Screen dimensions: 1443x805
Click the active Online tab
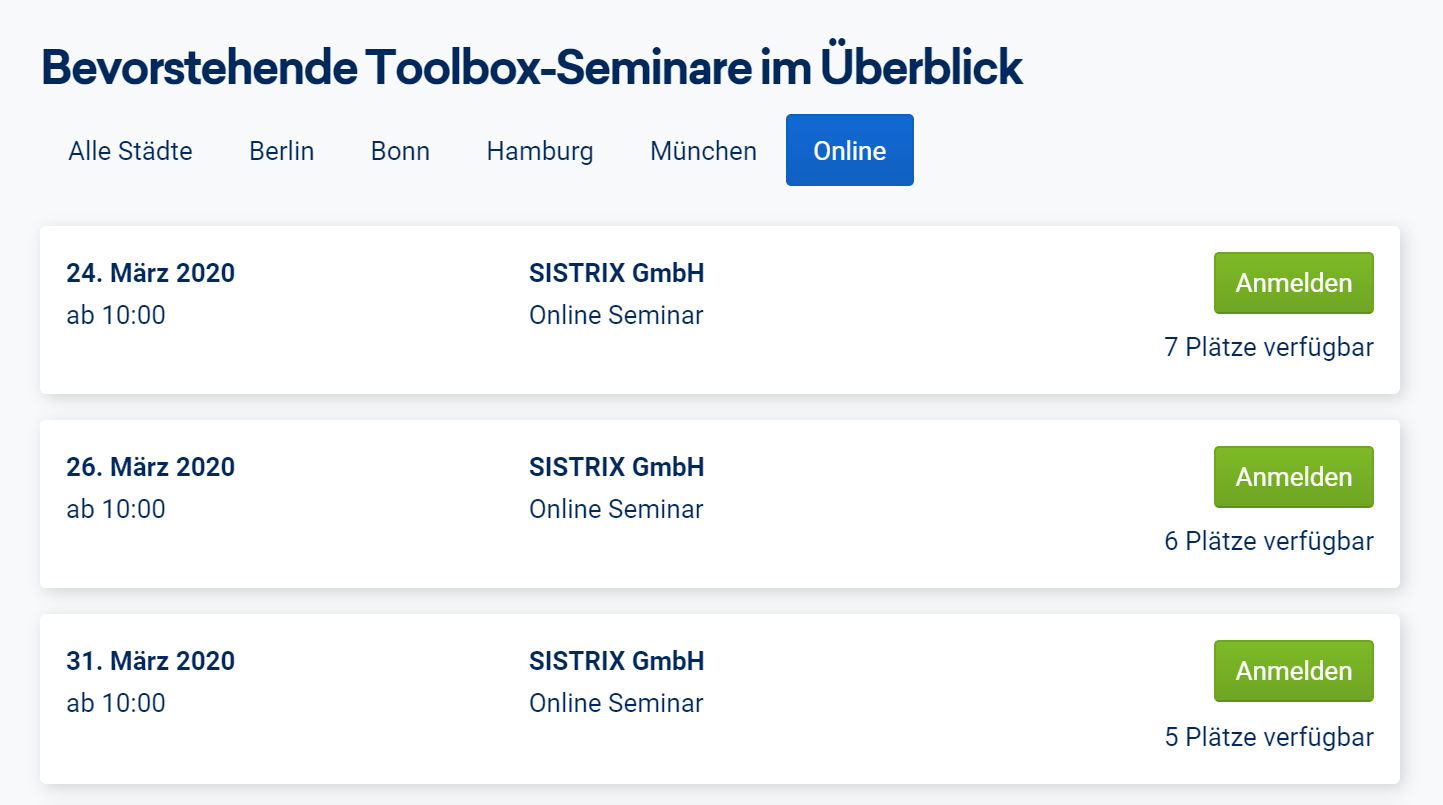(849, 151)
